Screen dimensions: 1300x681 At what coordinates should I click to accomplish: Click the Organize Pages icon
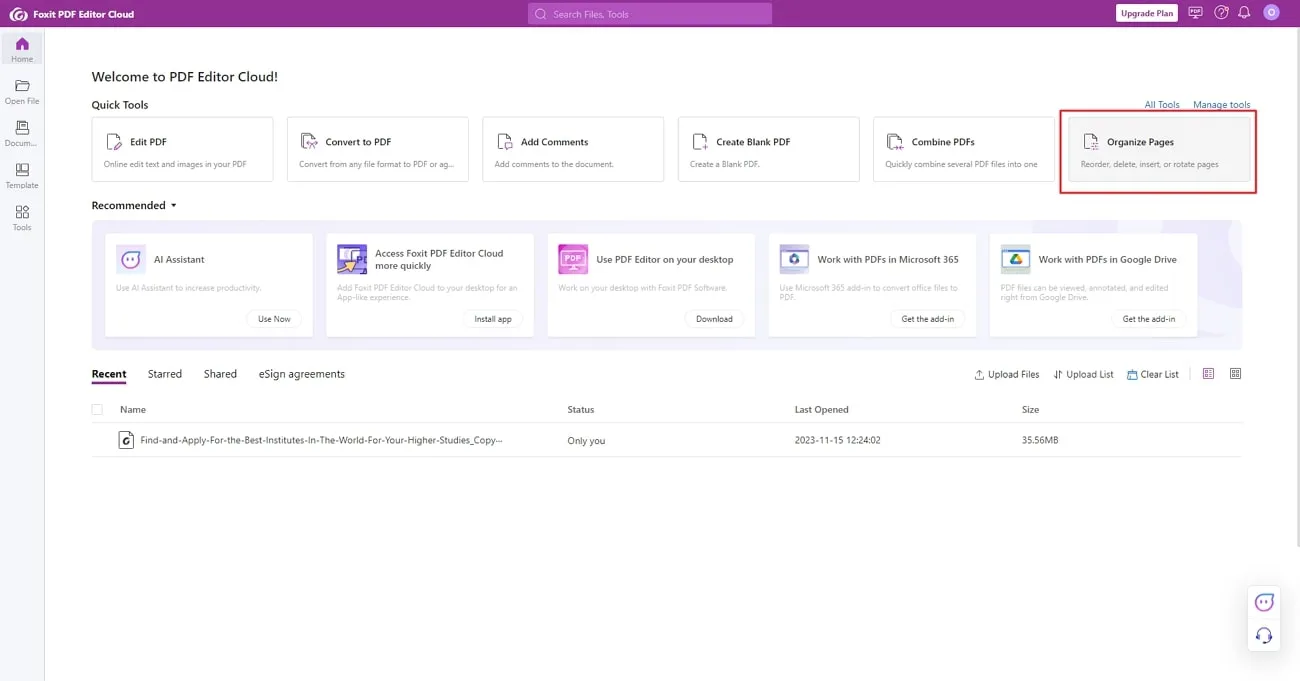(1092, 143)
